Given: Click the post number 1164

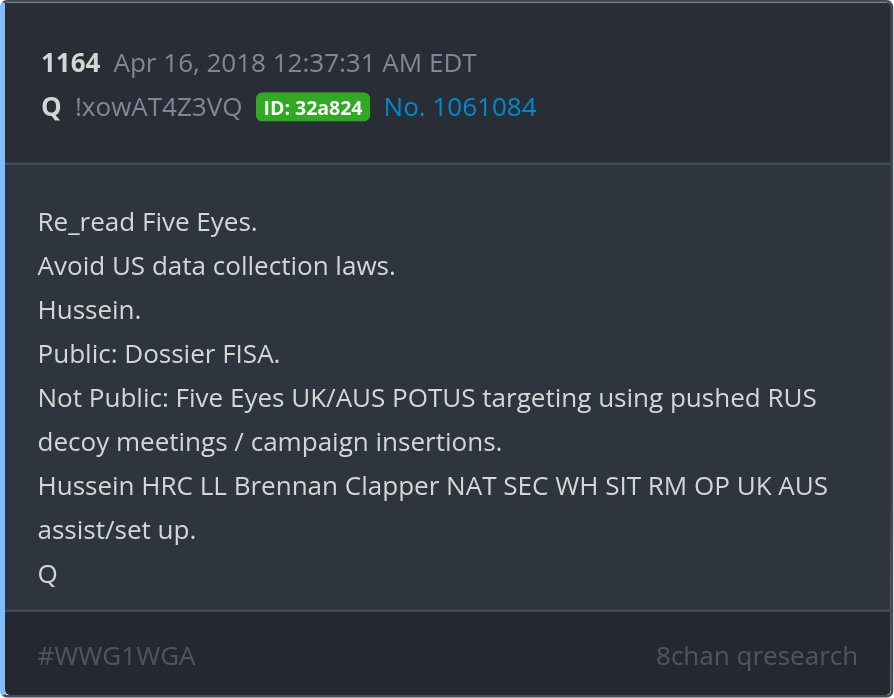Looking at the screenshot, I should 70,64.
